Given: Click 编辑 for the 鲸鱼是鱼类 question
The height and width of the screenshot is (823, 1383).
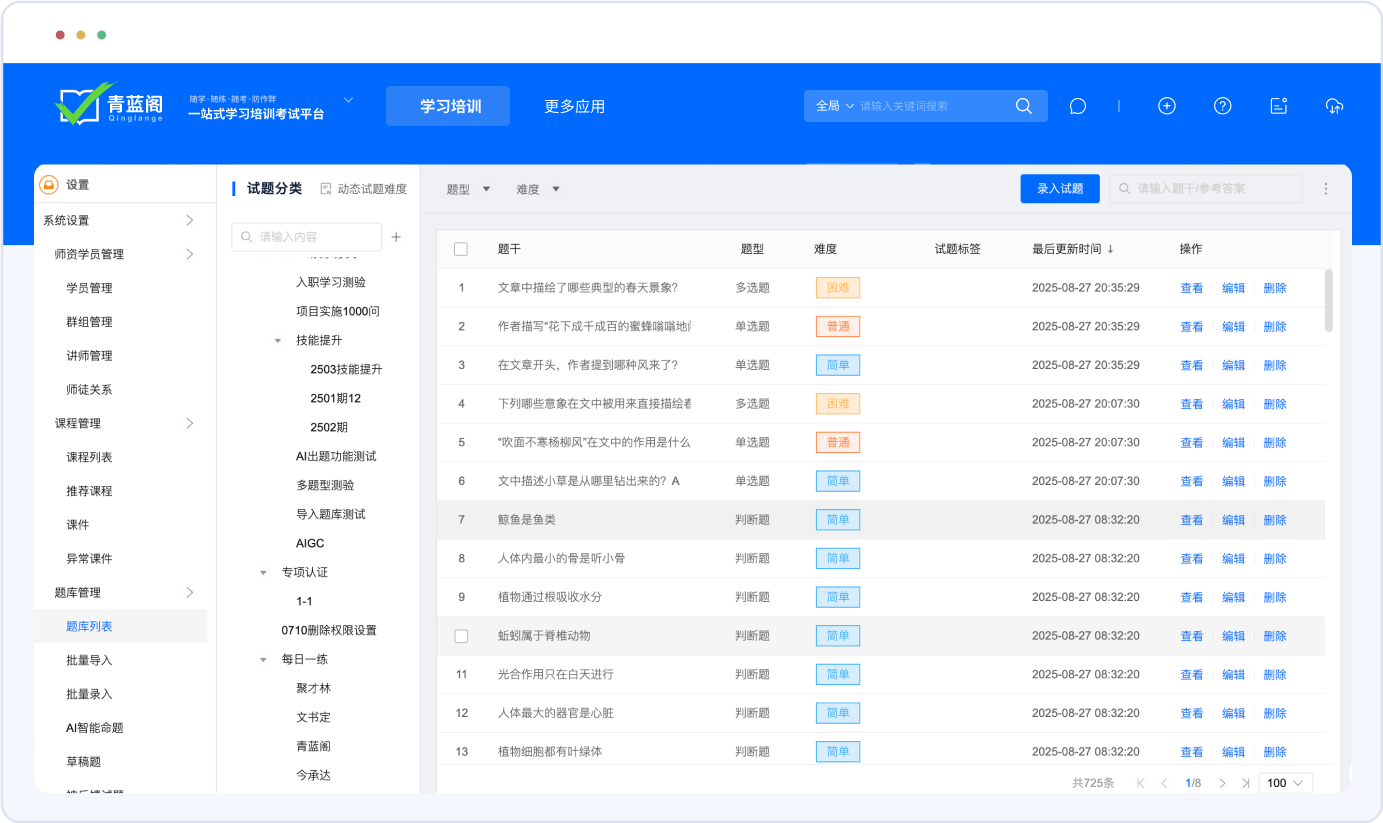Looking at the screenshot, I should point(1233,520).
